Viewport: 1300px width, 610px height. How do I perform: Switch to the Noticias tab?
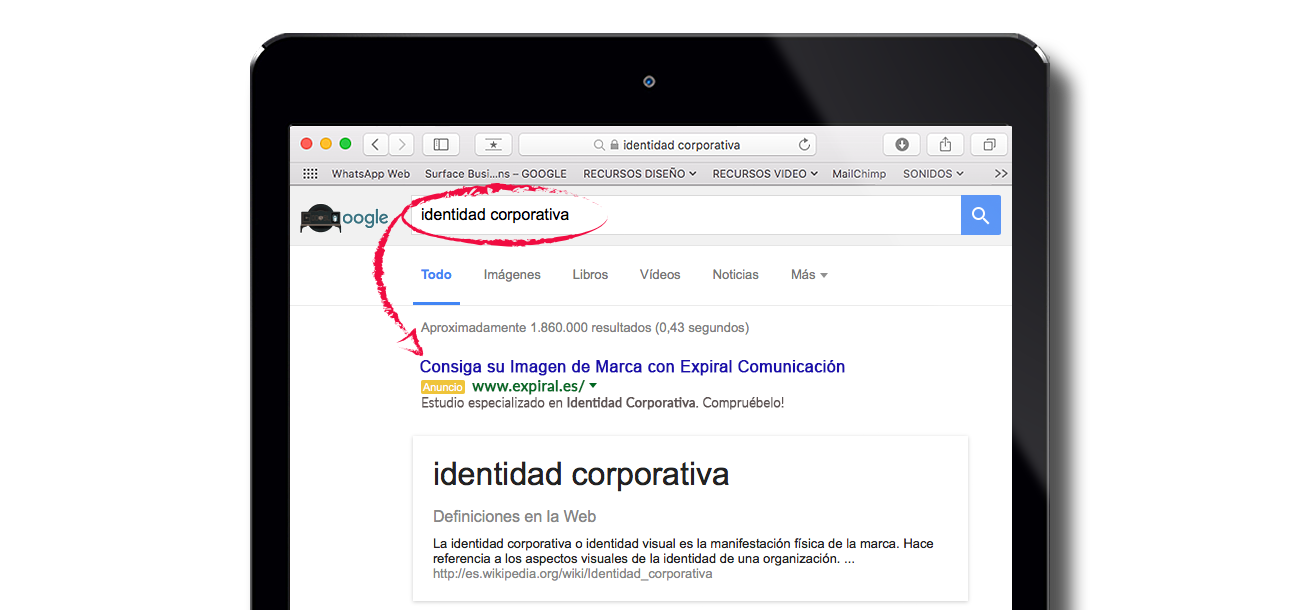(735, 274)
